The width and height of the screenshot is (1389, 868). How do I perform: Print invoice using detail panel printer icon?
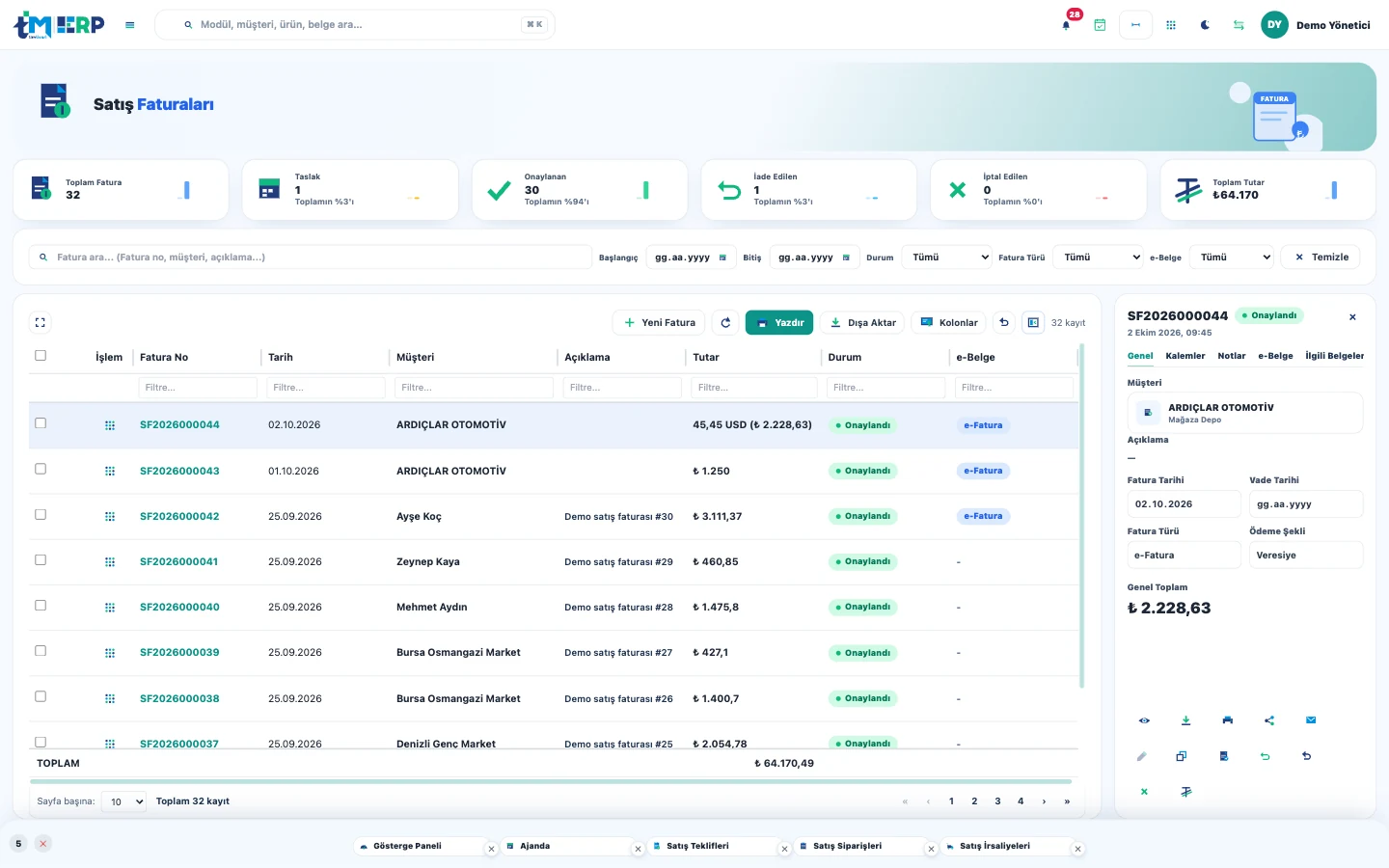[1227, 720]
